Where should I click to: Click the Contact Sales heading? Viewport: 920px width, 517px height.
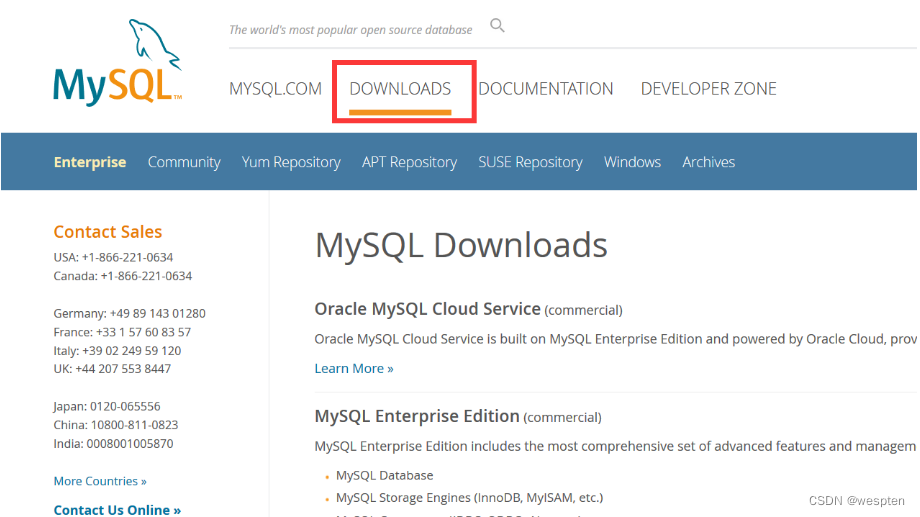point(108,232)
